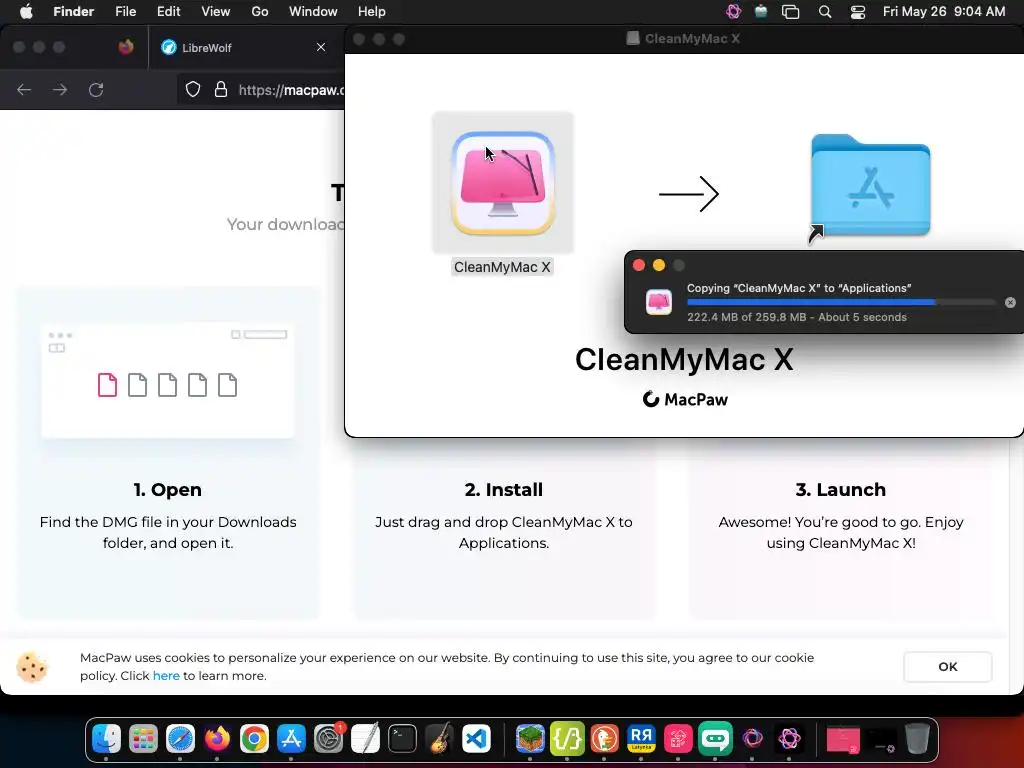Open the Latynka RЯ app in Dock

click(641, 739)
